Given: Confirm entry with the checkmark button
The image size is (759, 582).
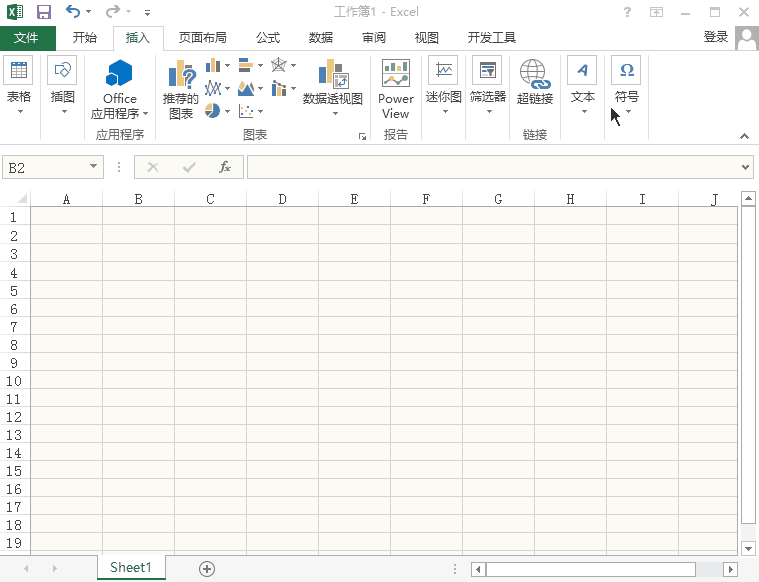Looking at the screenshot, I should click(189, 168).
